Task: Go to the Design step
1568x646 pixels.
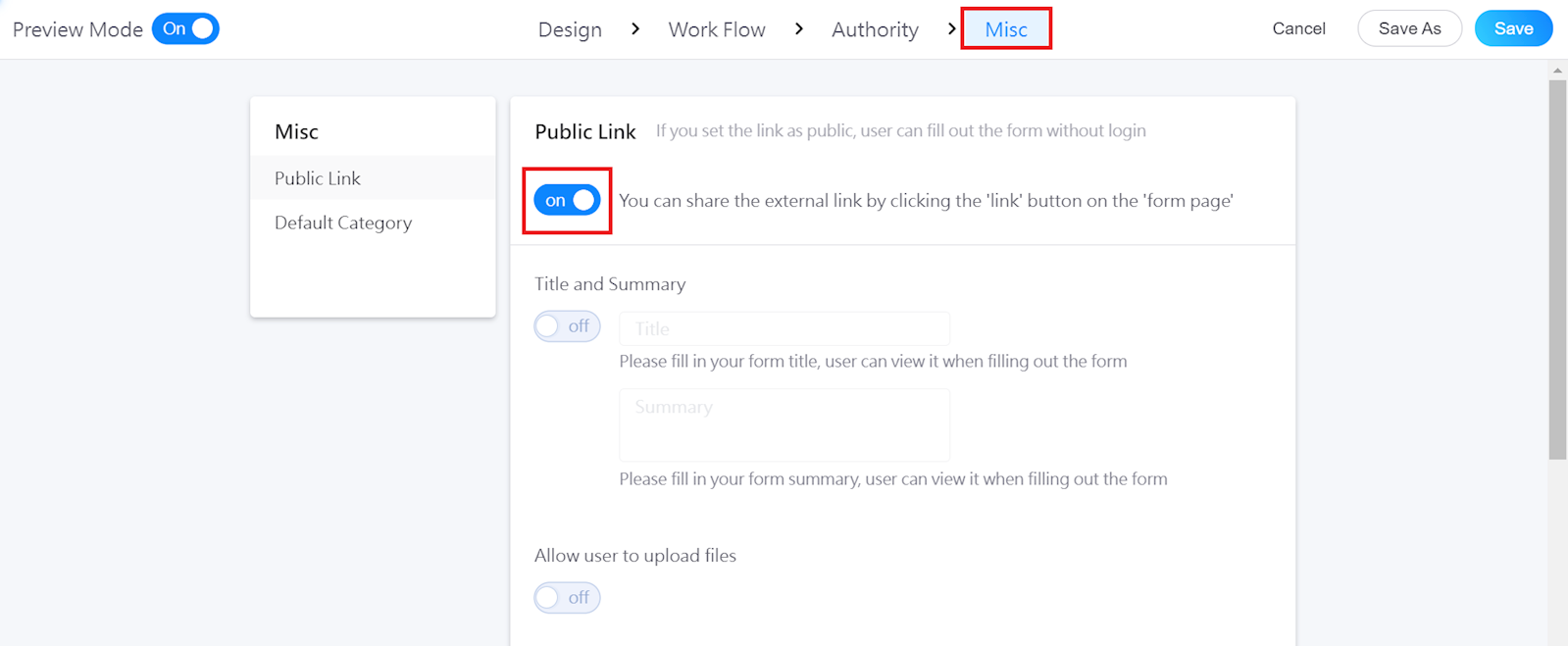Action: pyautogui.click(x=570, y=29)
